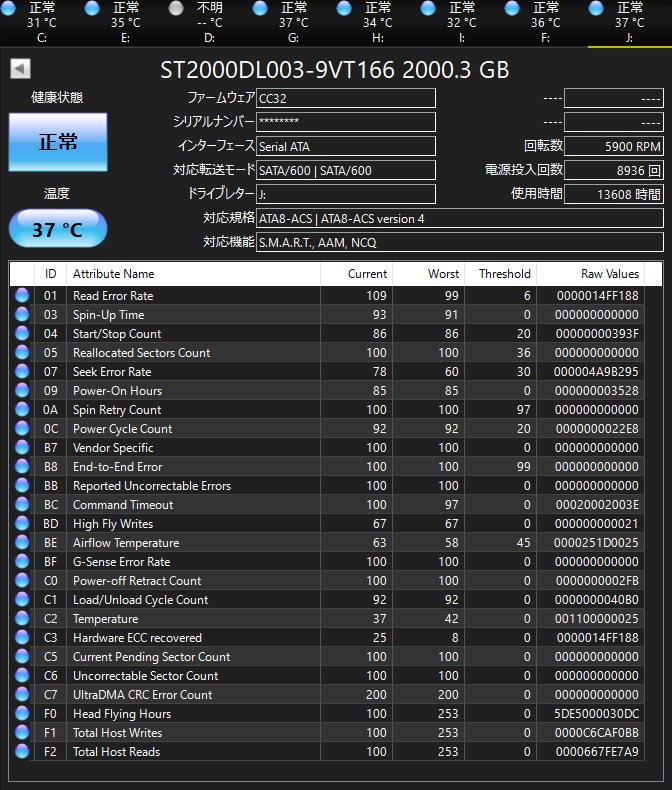Click the status orb beside Reallocated Sectors Count
Screen dimensions: 672x790
point(22,353)
